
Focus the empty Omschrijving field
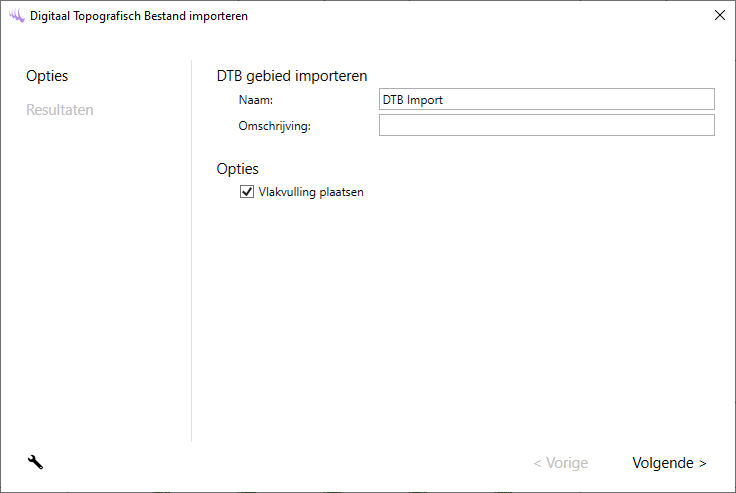click(546, 125)
